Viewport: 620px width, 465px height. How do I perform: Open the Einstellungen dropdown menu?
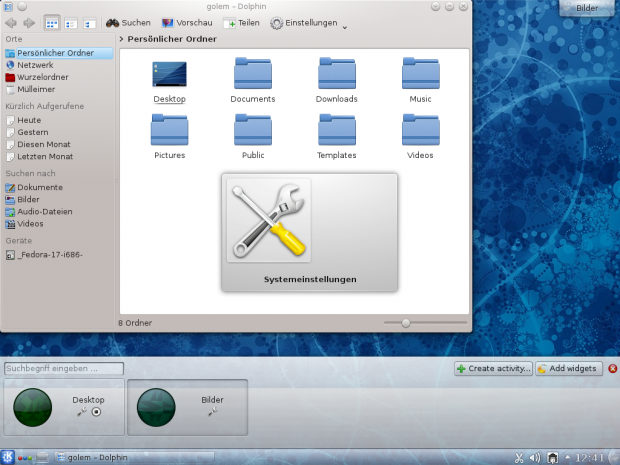coord(309,22)
